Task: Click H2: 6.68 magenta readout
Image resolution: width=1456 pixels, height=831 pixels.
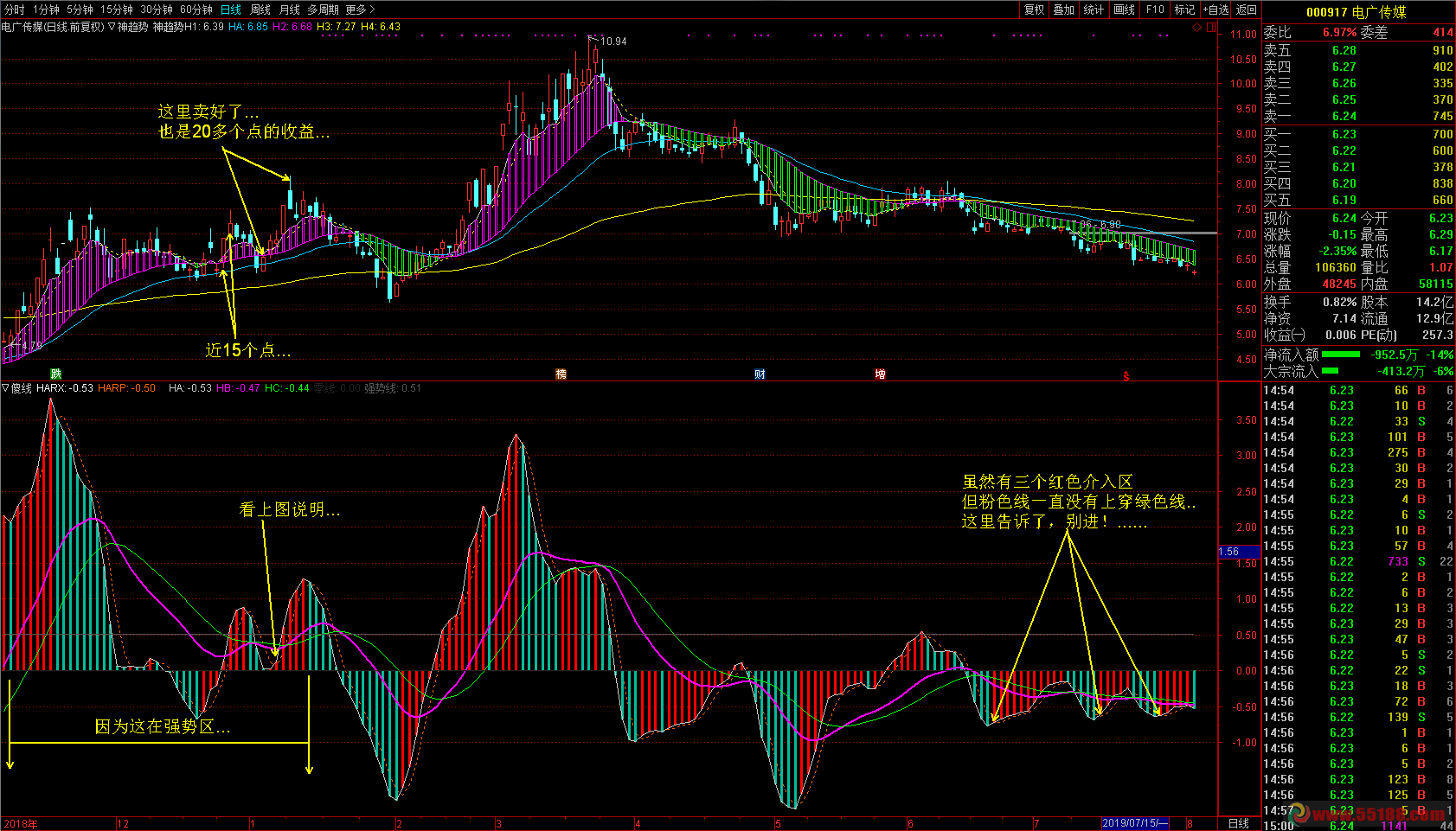Action: 292,27
